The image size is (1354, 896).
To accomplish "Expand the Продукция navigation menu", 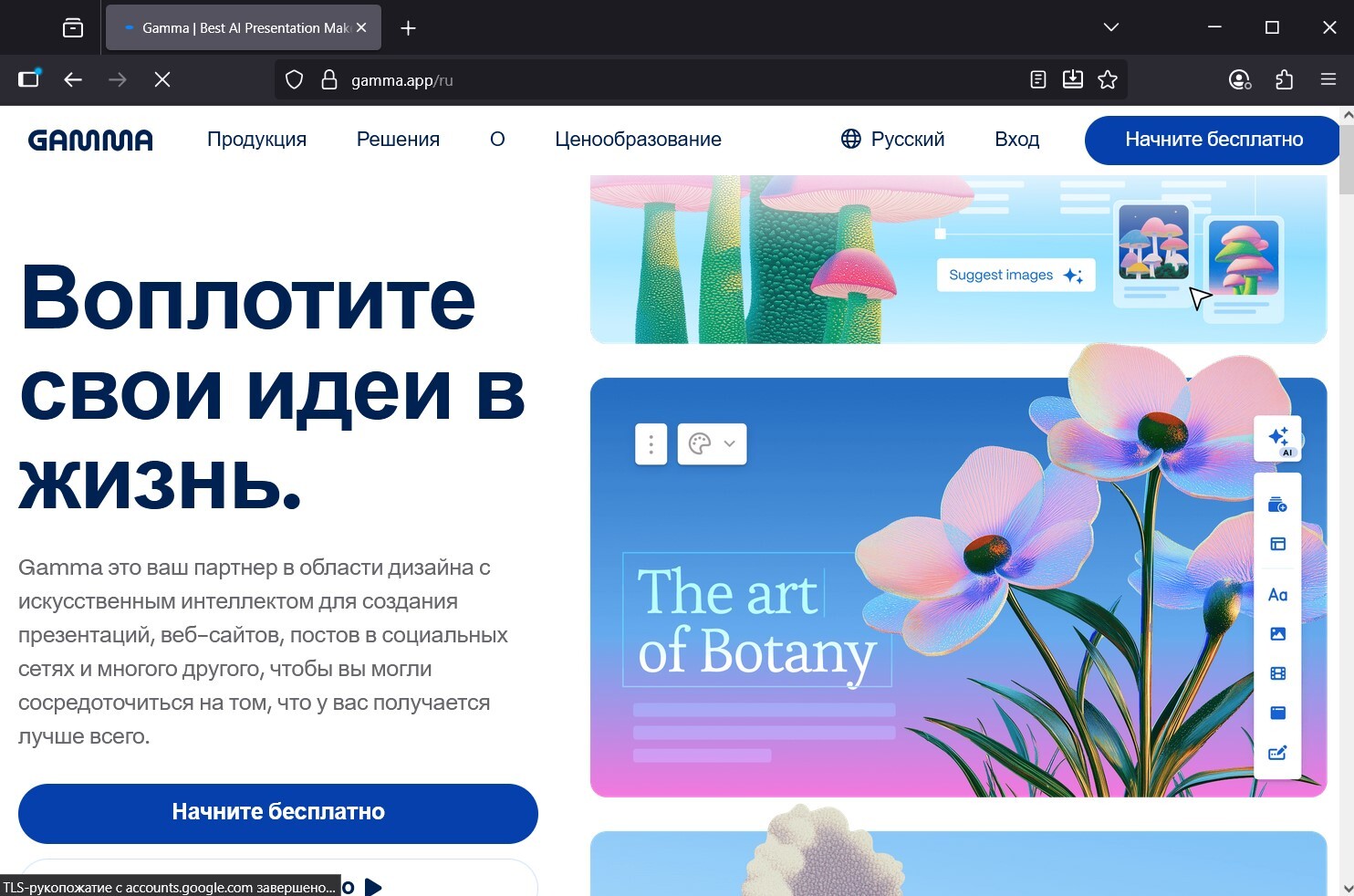I will click(x=256, y=140).
